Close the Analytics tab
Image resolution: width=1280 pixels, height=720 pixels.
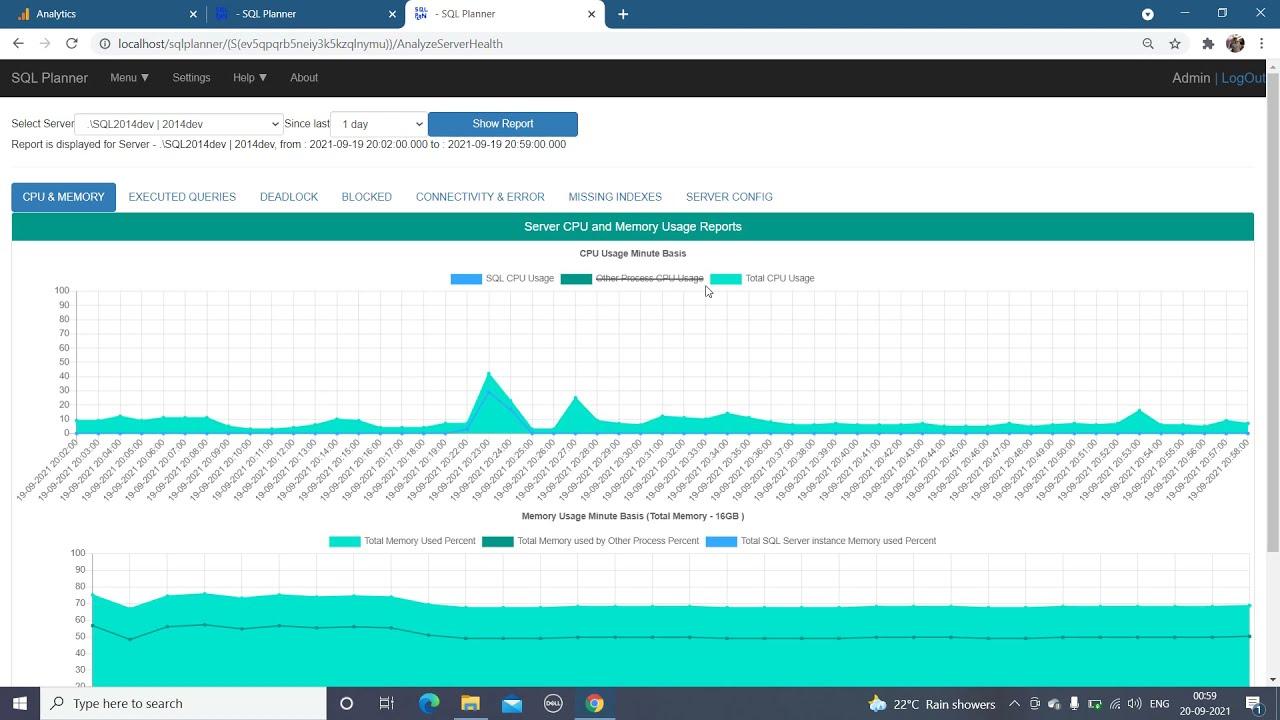tap(193, 14)
